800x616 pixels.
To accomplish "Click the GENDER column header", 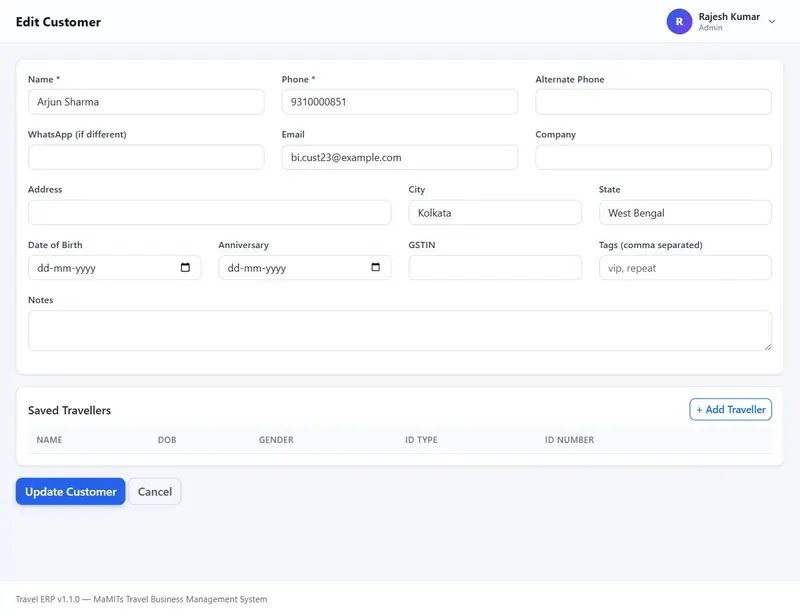I will click(x=276, y=440).
